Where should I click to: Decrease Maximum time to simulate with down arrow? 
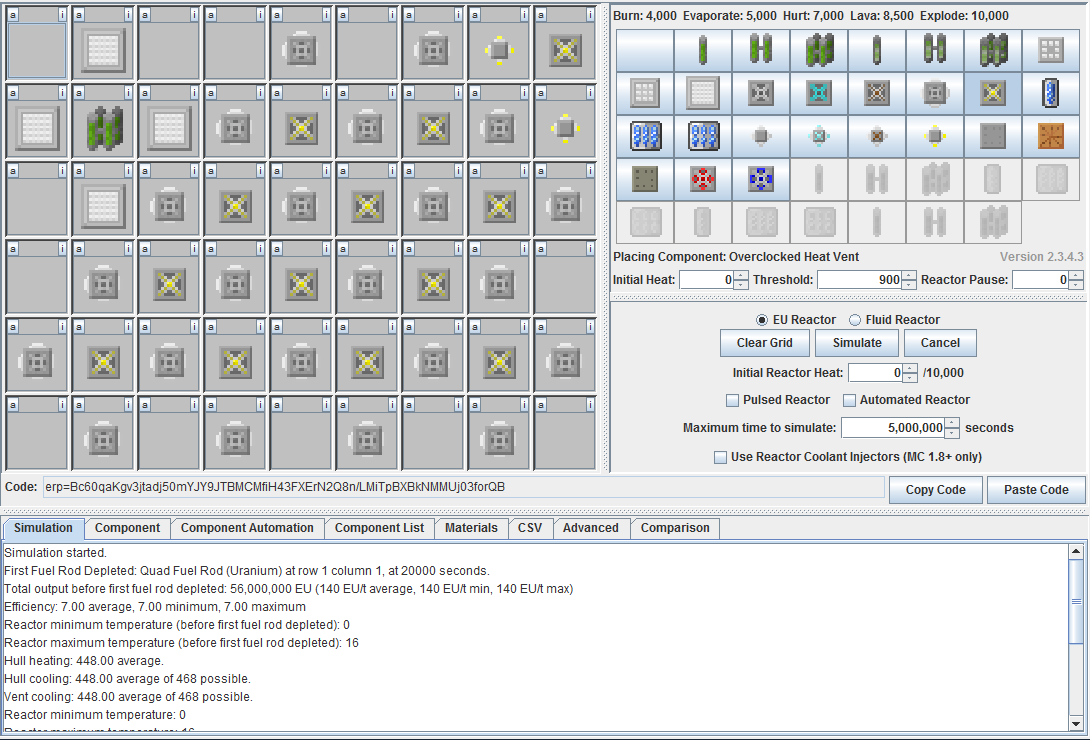[x=952, y=433]
